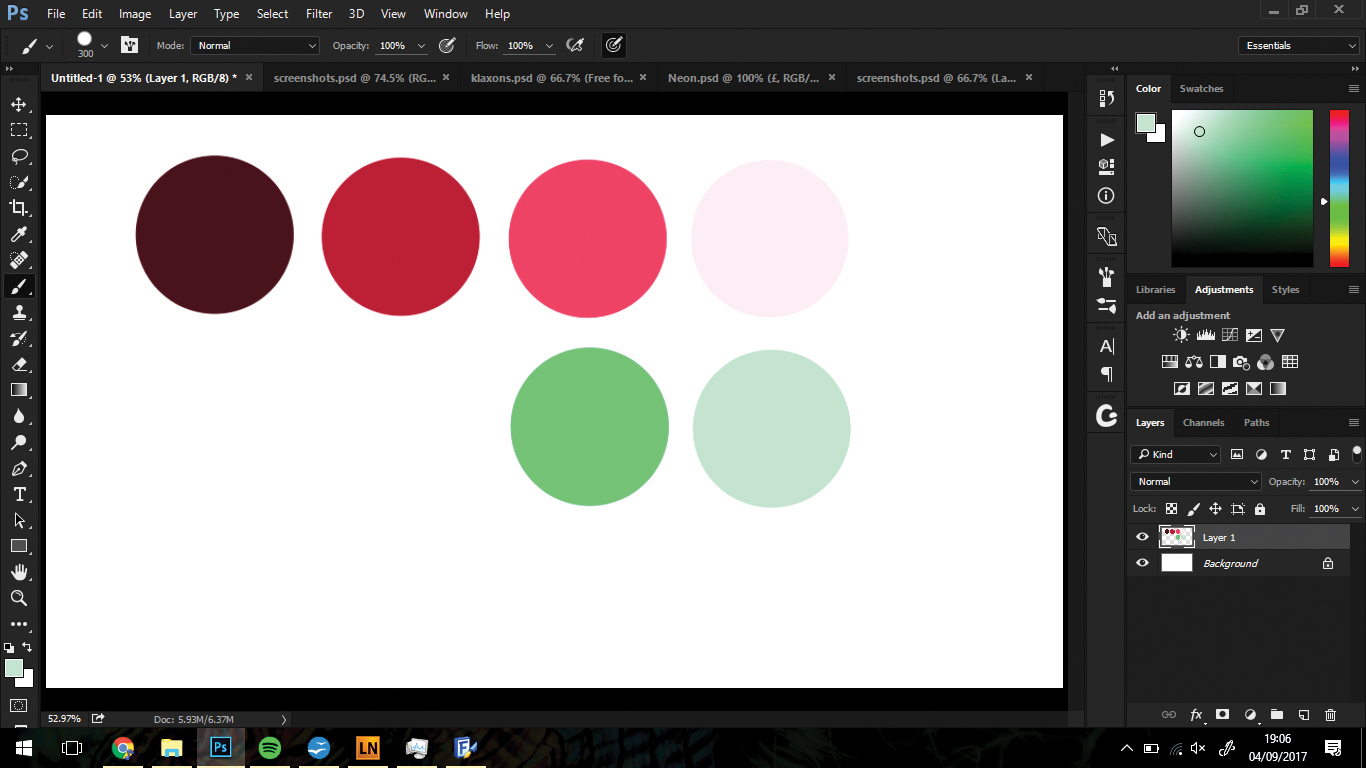This screenshot has width=1366, height=768.
Task: Select the Layer 1 thumbnail
Action: (1177, 537)
